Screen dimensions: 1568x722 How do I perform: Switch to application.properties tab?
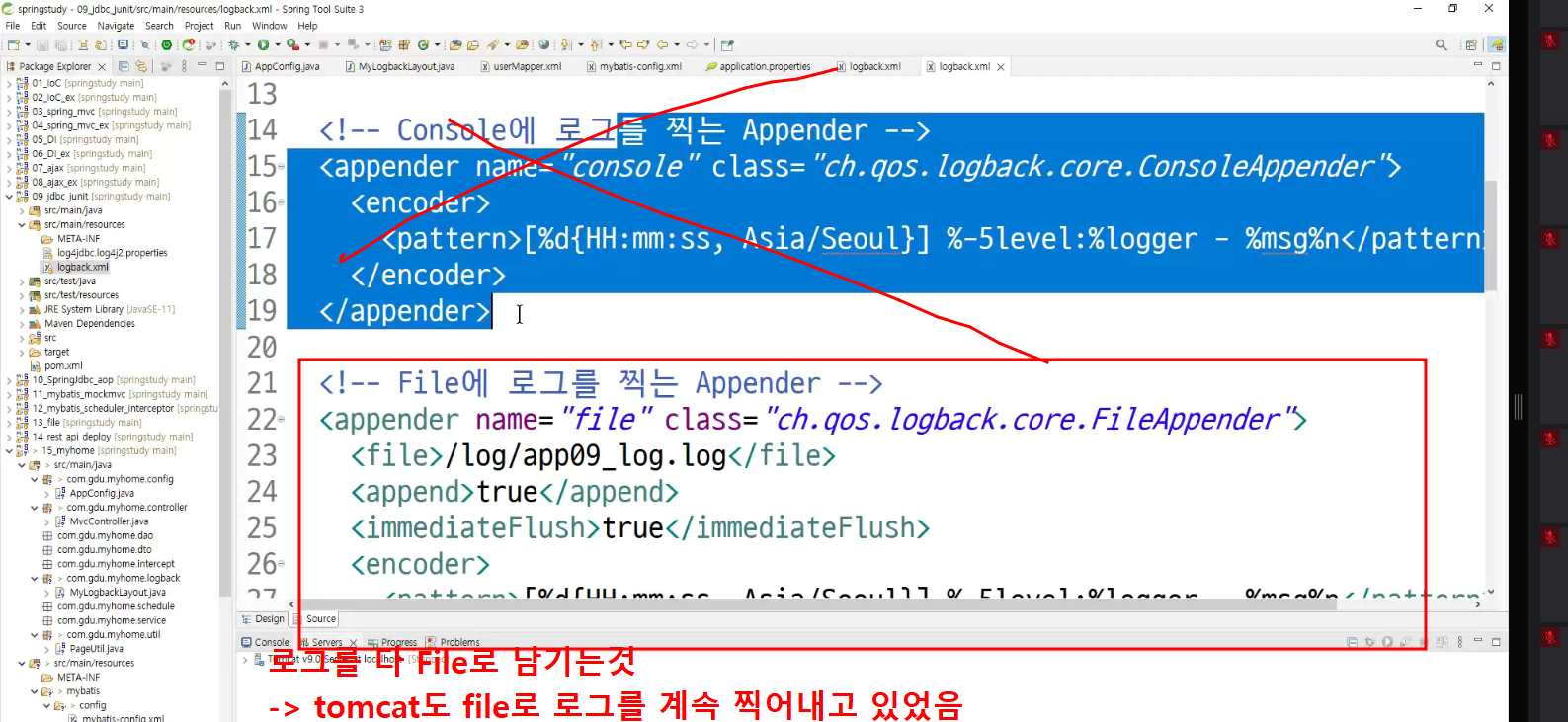click(759, 66)
